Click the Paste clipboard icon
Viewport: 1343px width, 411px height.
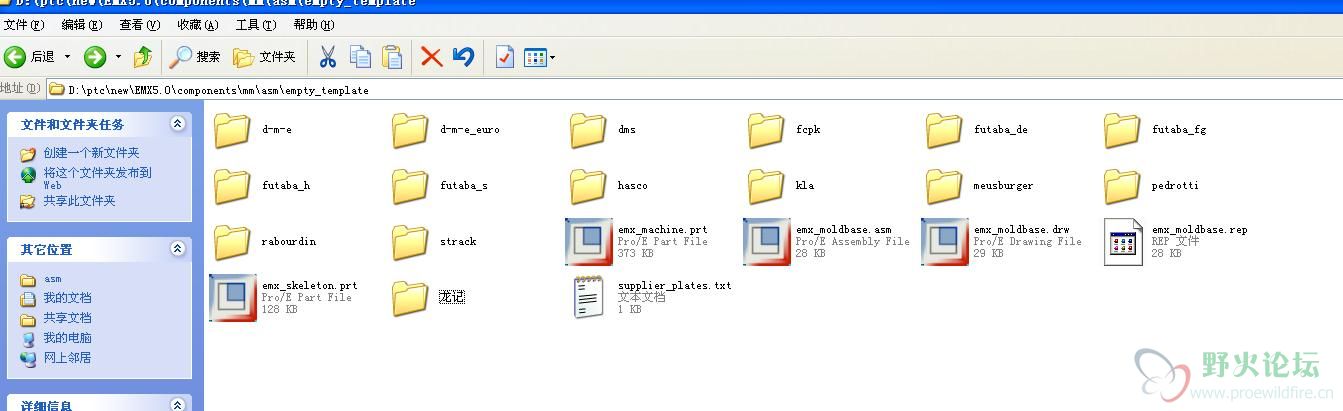392,57
